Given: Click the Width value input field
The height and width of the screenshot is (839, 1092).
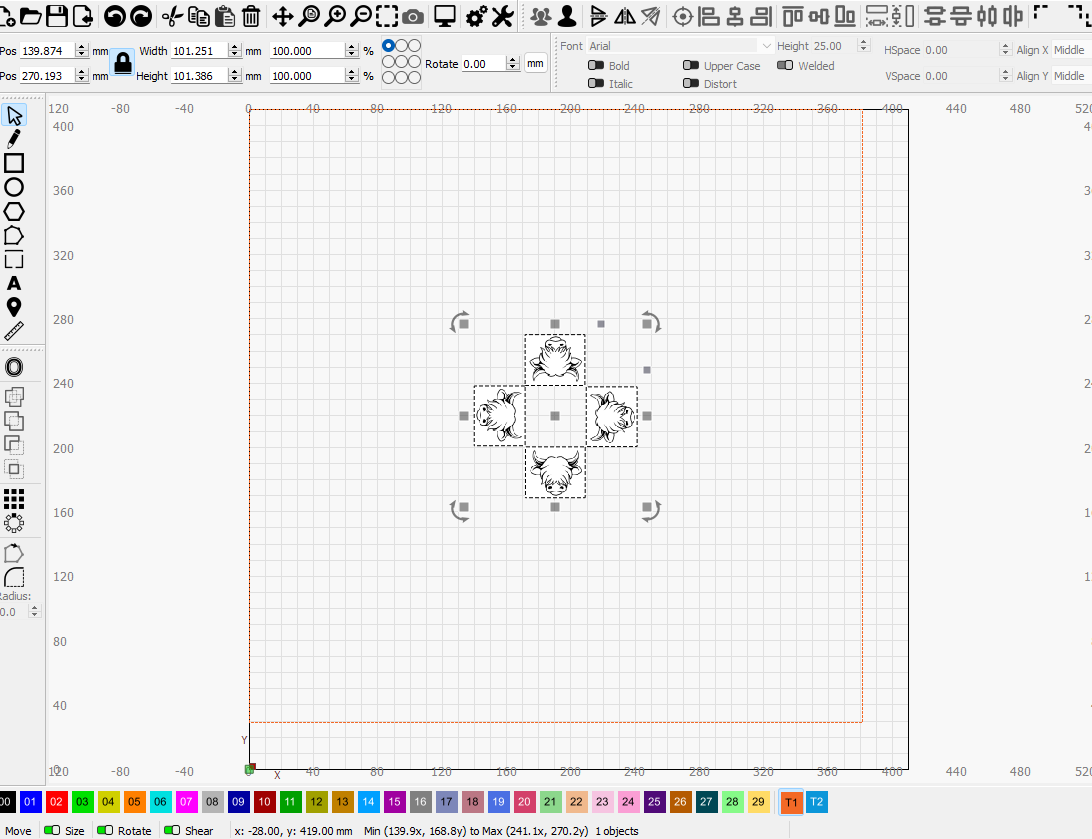Looking at the screenshot, I should [x=199, y=51].
